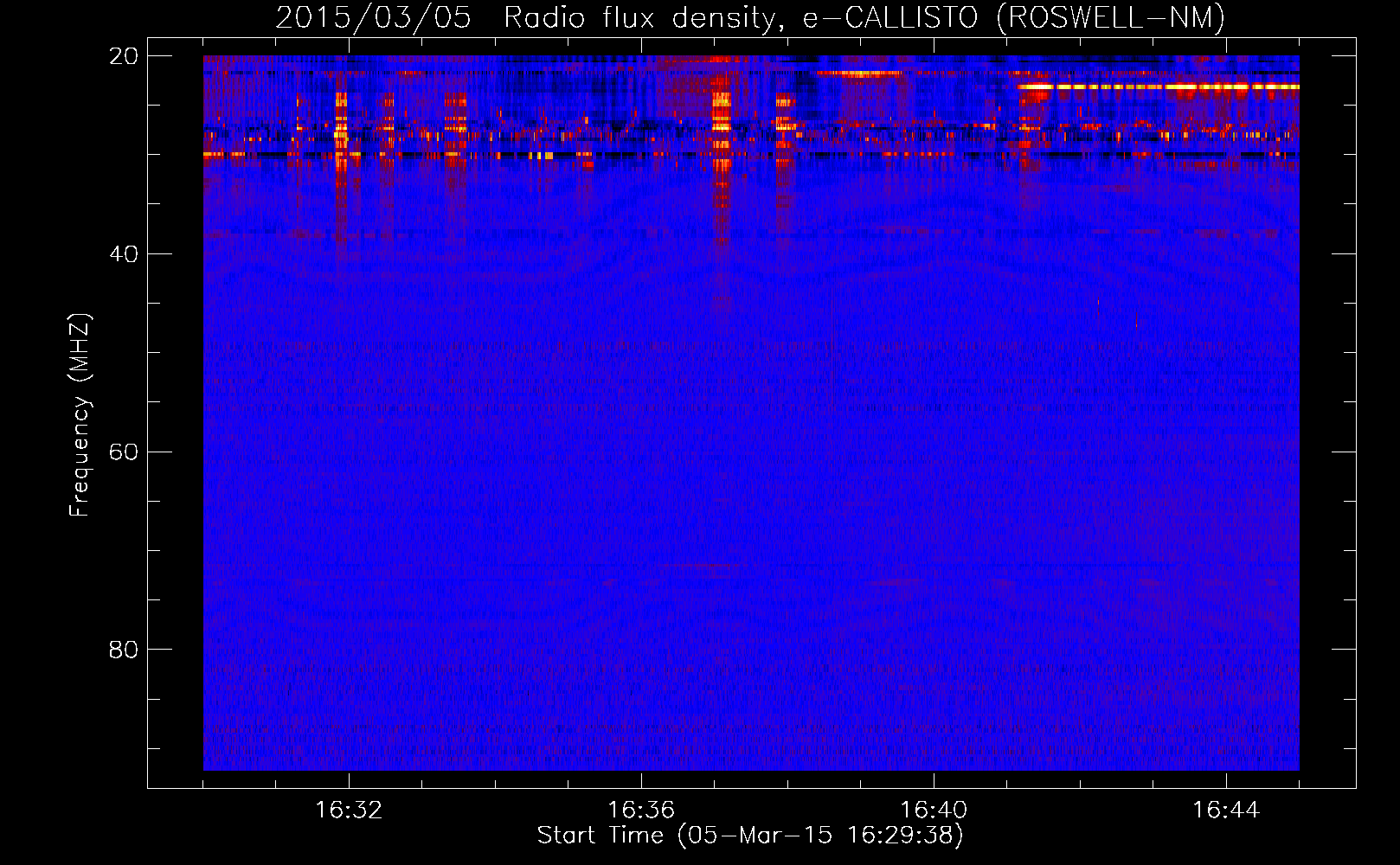
Task: Click the 16:36 time tick label
Action: [x=641, y=811]
